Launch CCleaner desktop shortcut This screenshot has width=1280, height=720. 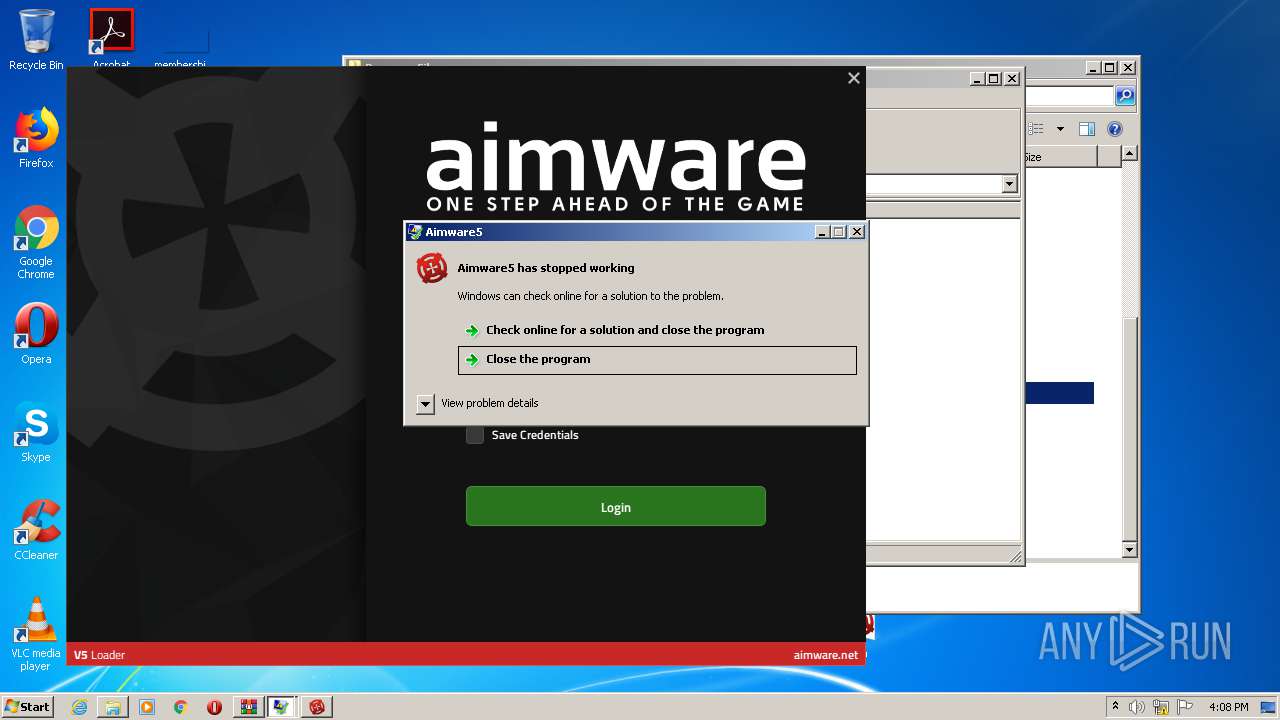(36, 530)
